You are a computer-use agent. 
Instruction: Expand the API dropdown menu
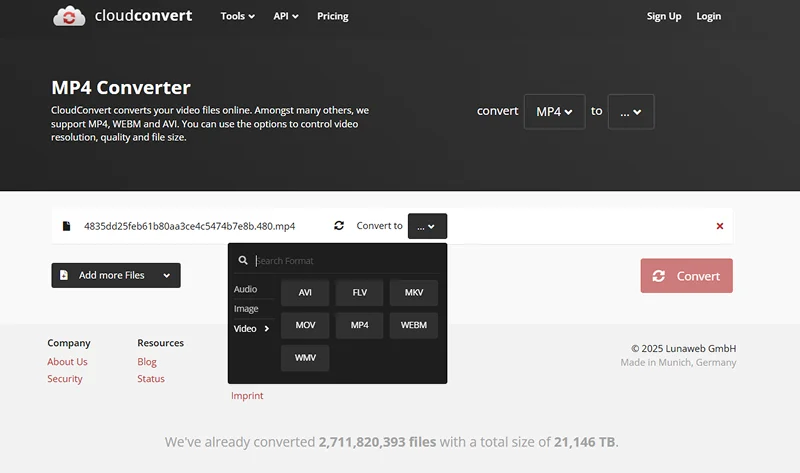[286, 16]
